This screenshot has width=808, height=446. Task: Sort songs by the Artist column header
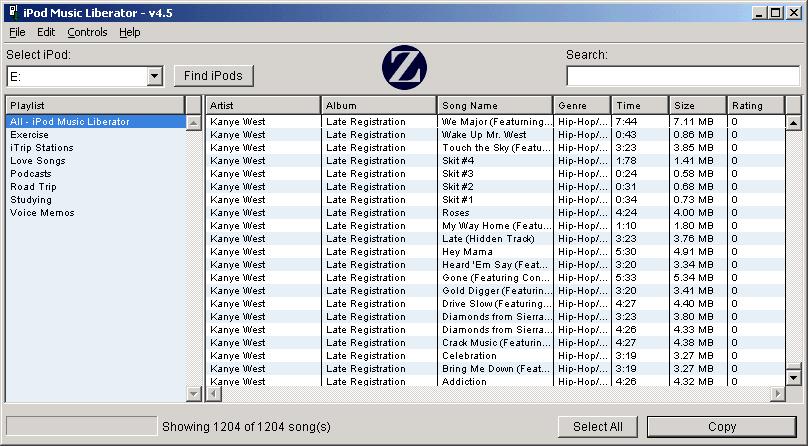coord(263,105)
